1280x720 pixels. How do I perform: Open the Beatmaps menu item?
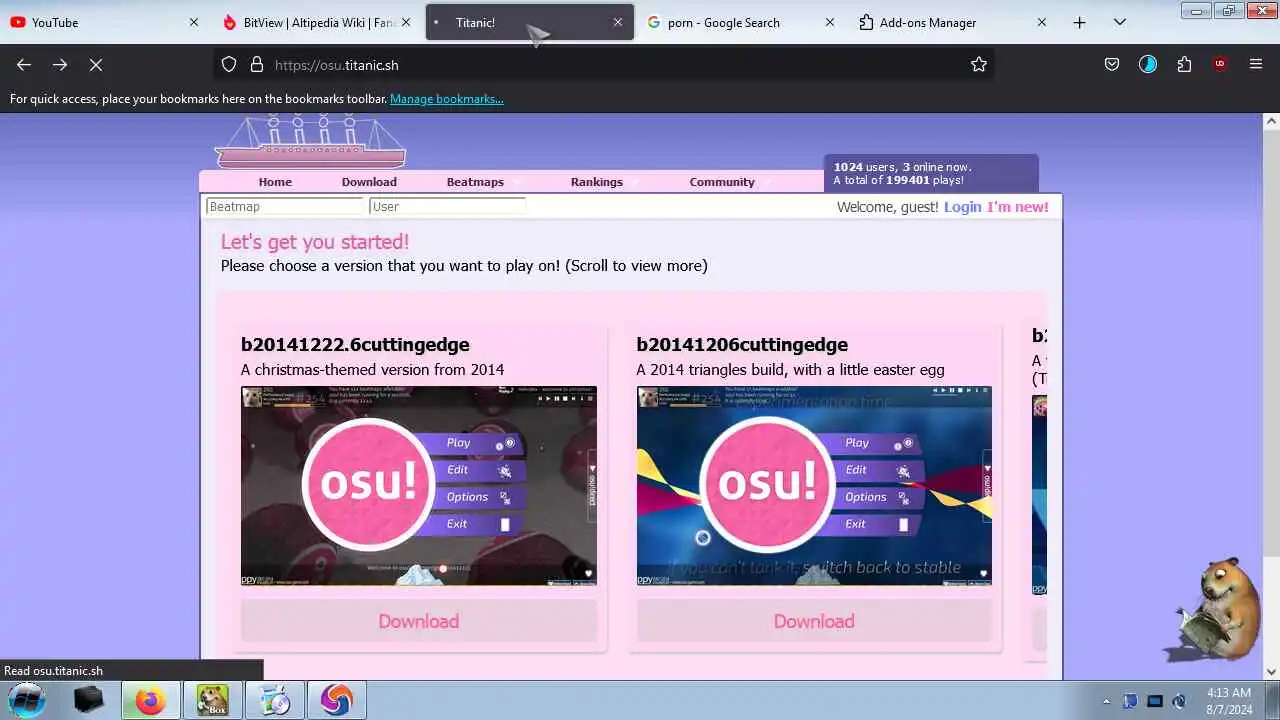click(475, 182)
